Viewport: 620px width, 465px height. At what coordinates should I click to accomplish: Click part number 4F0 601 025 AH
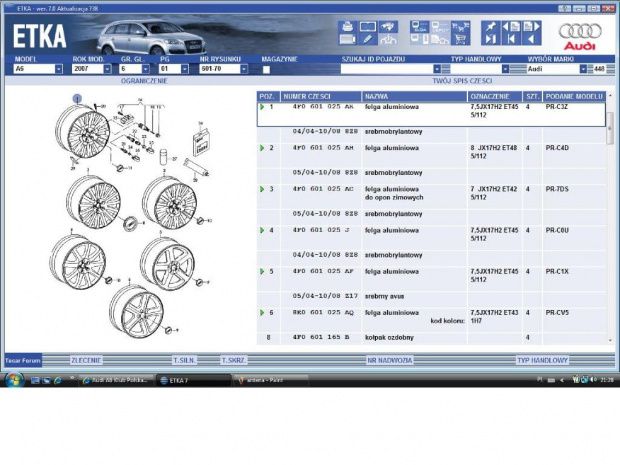point(323,148)
